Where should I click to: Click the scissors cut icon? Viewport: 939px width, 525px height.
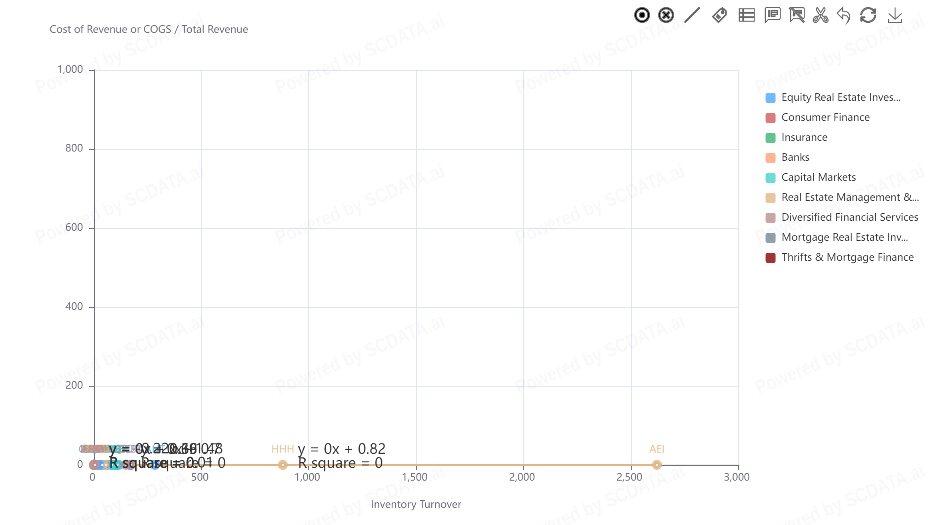(x=821, y=15)
